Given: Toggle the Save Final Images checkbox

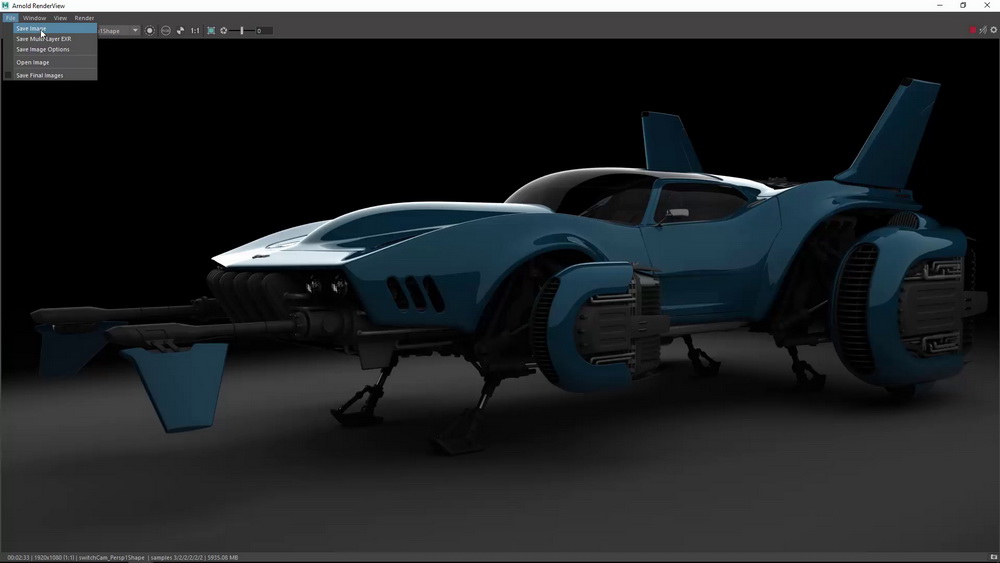Looking at the screenshot, I should pyautogui.click(x=8, y=75).
